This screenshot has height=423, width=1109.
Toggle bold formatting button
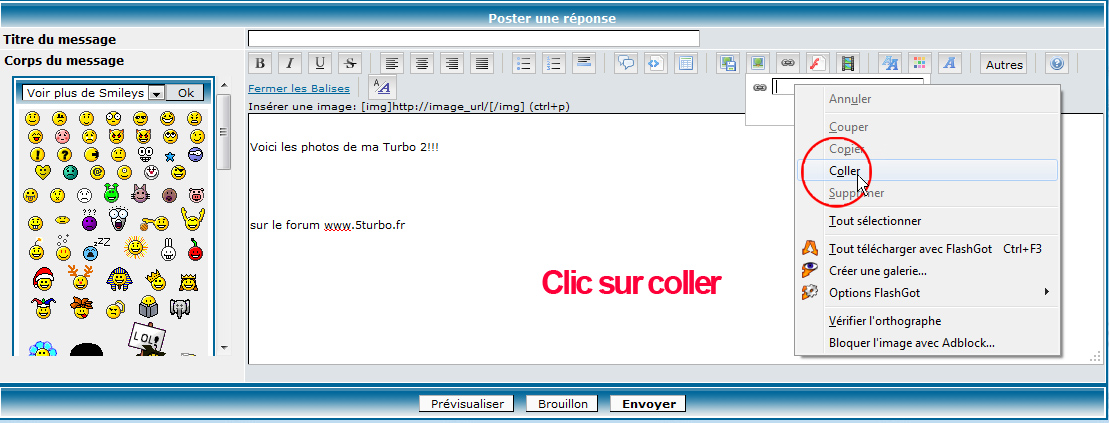[x=260, y=63]
